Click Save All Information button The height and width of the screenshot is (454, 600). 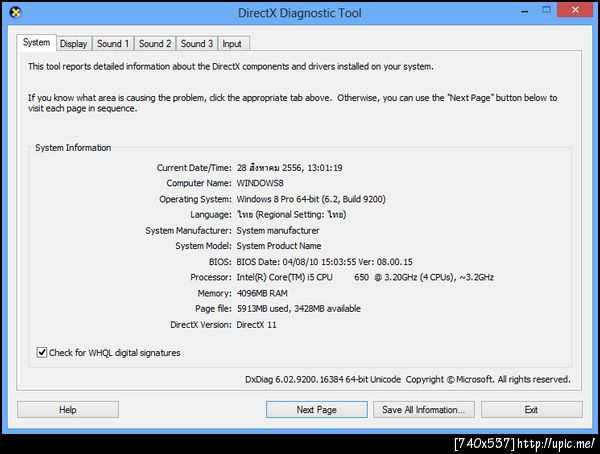424,410
